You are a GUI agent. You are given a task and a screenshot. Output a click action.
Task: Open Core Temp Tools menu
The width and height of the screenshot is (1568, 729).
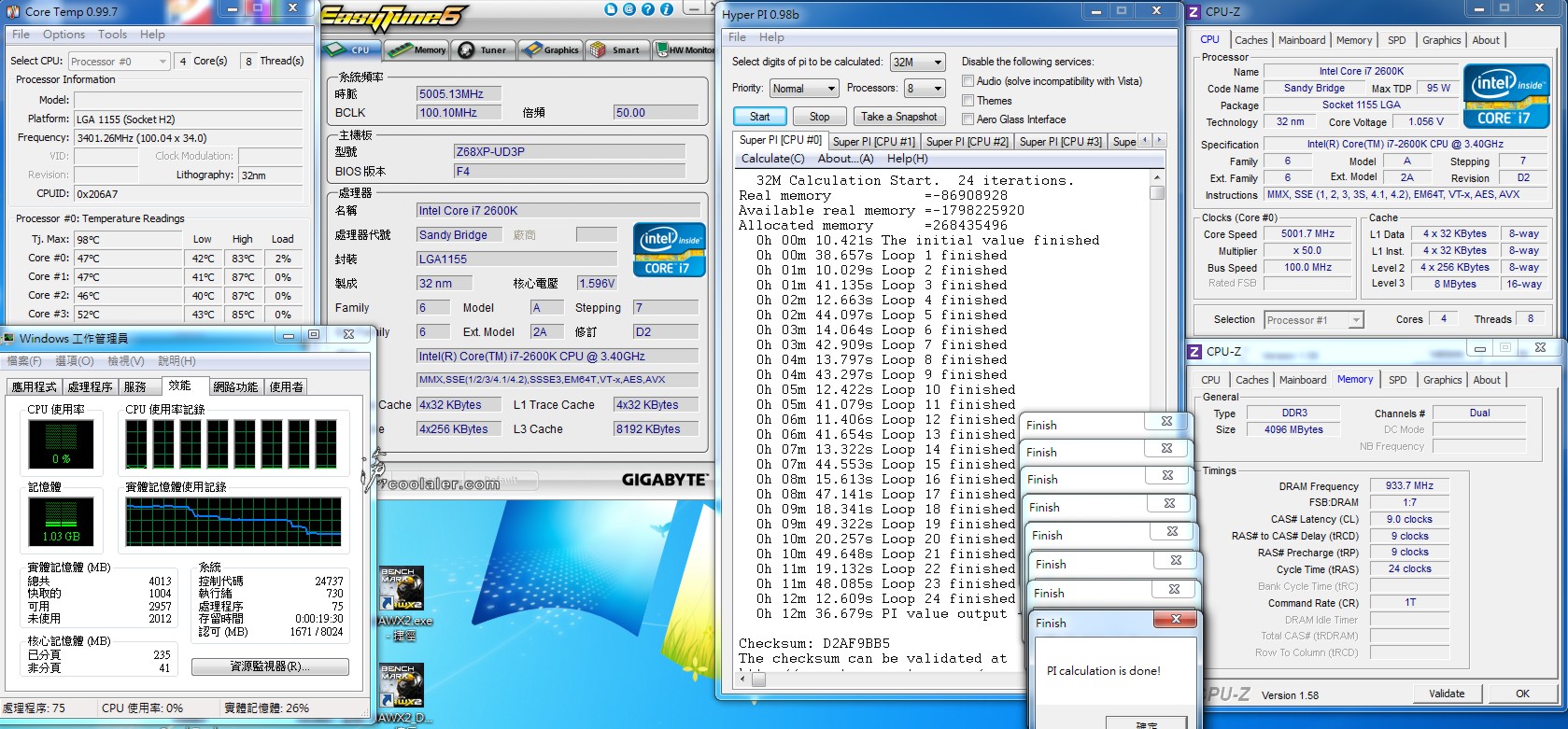point(112,35)
